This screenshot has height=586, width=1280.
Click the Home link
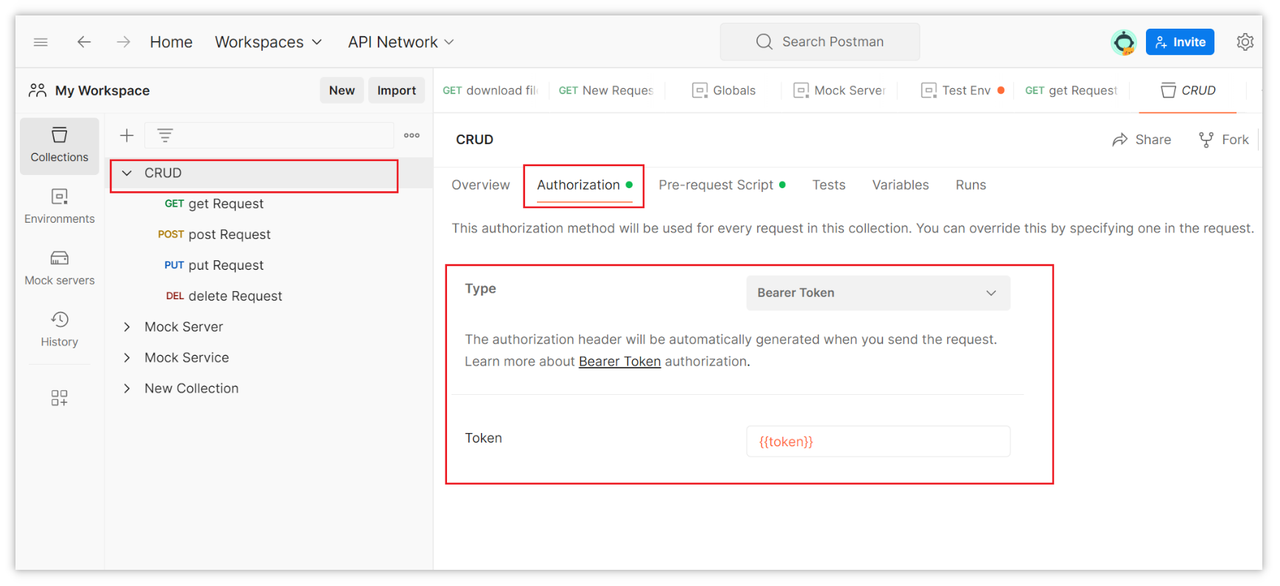click(171, 42)
